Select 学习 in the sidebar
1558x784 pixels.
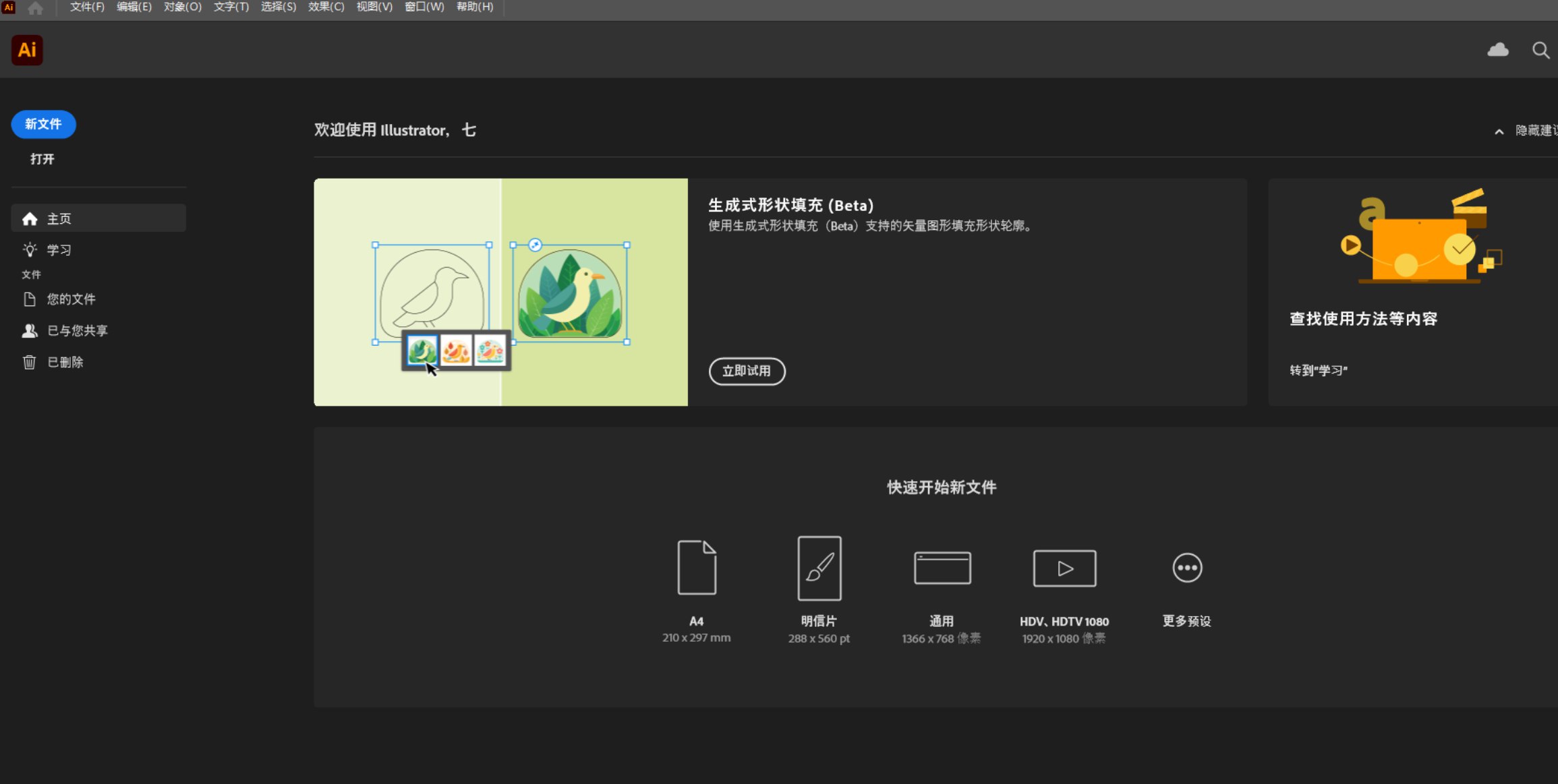pos(98,250)
